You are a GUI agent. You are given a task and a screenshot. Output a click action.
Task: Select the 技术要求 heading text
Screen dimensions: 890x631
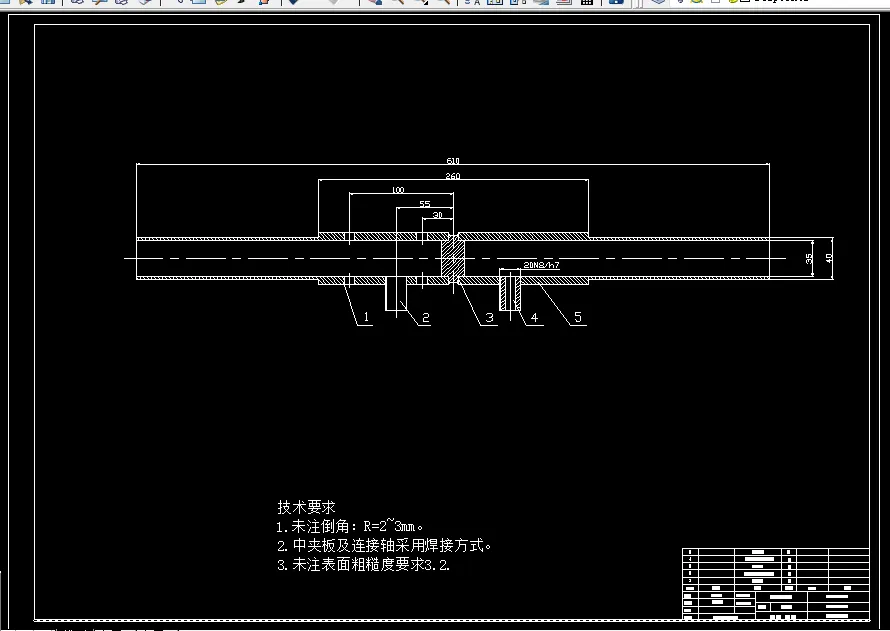307,507
